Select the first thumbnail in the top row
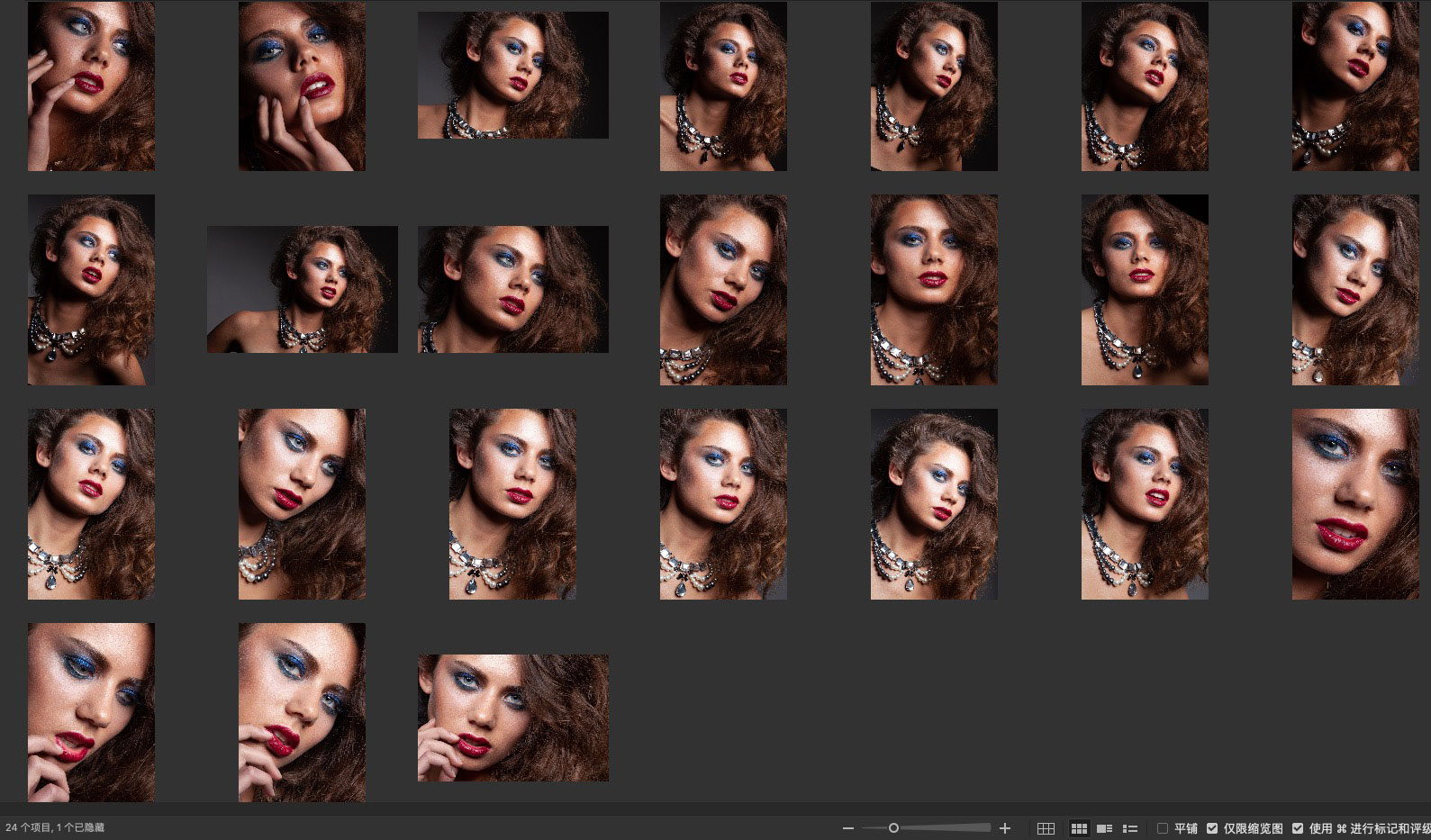Screen dimensions: 1431x840 pos(91,86)
